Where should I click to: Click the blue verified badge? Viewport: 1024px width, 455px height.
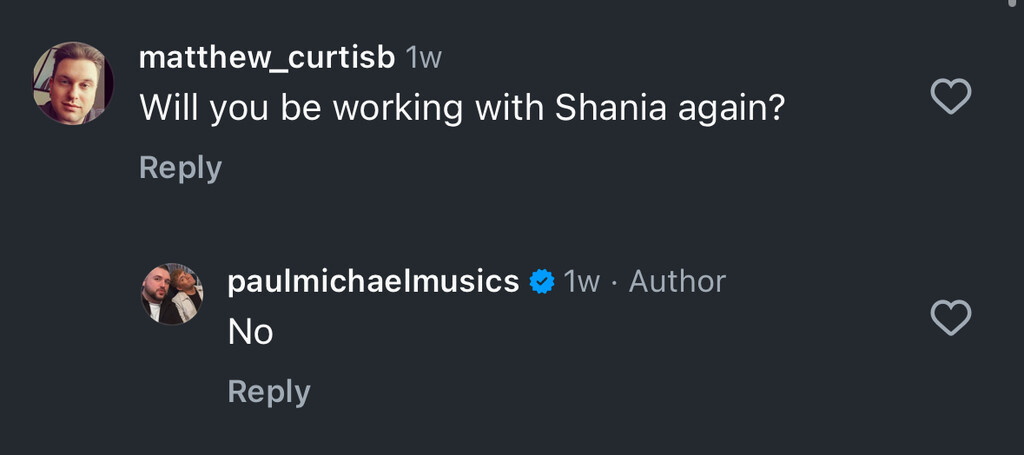click(542, 282)
